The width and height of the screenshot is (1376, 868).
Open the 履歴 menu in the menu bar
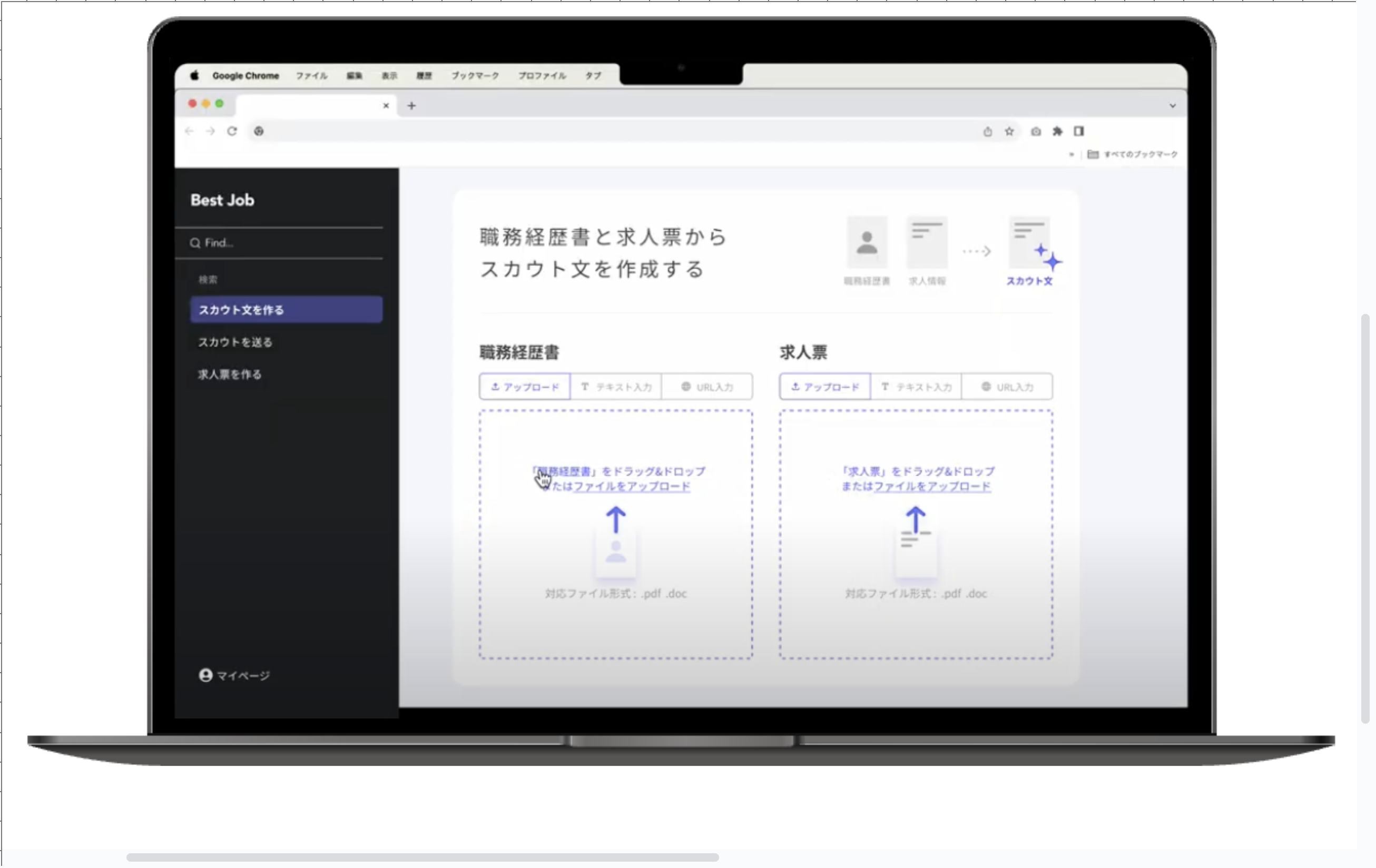point(424,75)
